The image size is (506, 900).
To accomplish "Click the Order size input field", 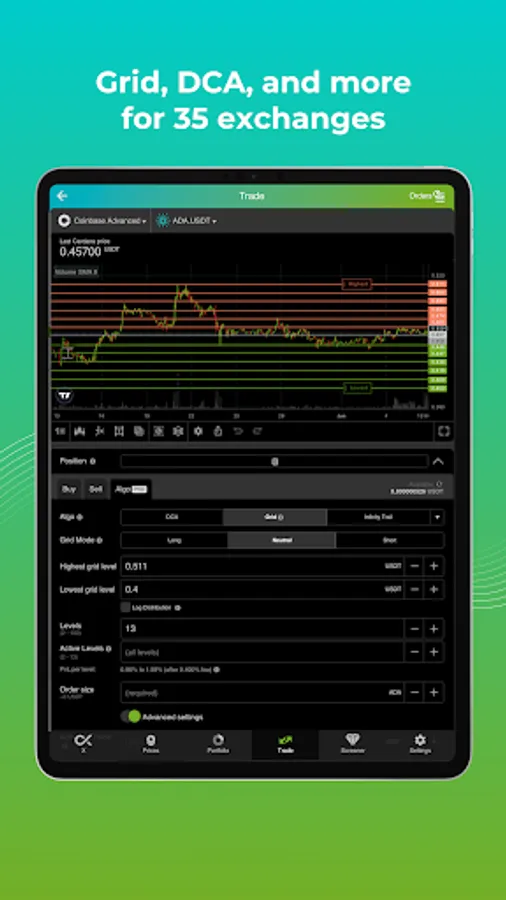I will tap(262, 693).
